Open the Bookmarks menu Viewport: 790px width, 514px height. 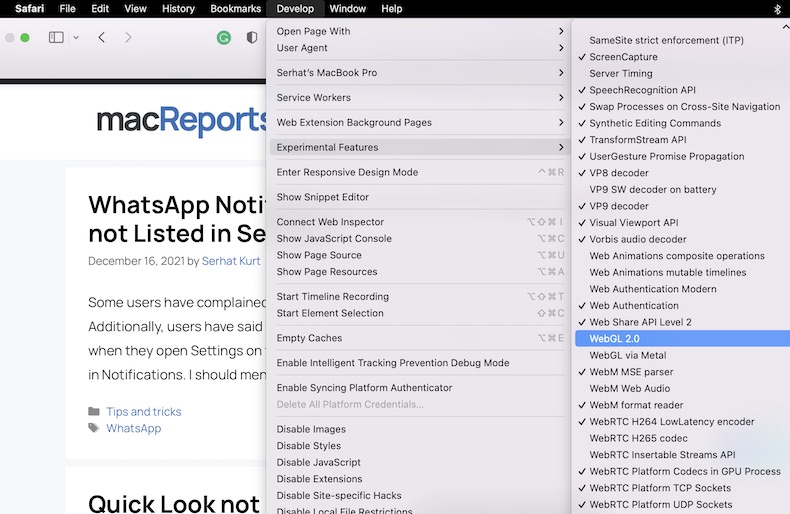[235, 9]
